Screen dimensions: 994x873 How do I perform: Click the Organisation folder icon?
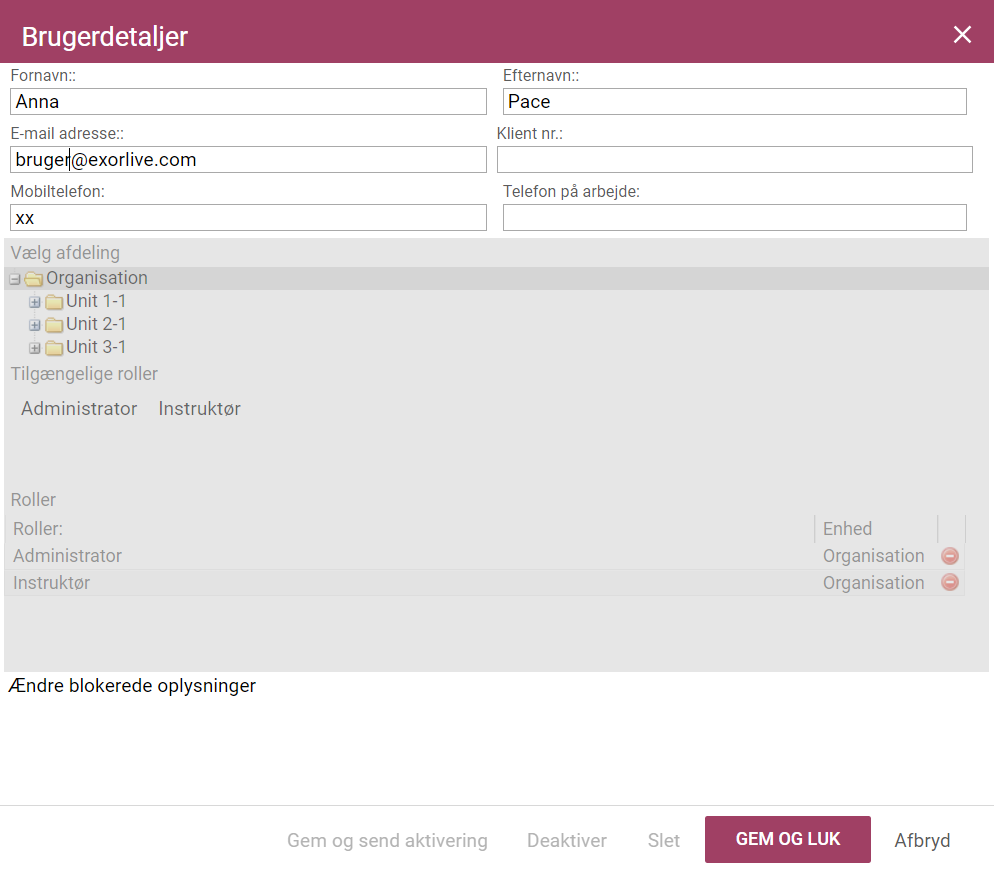click(x=34, y=278)
